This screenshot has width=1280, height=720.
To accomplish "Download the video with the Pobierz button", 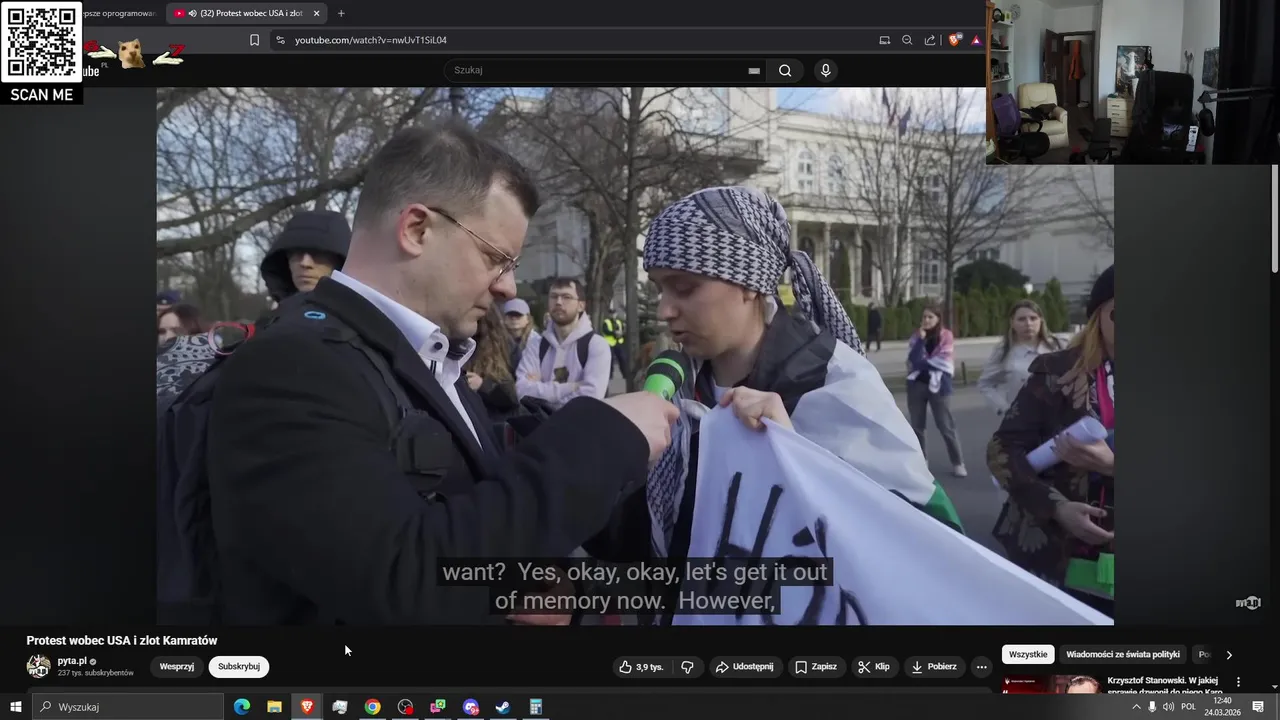I will [933, 667].
